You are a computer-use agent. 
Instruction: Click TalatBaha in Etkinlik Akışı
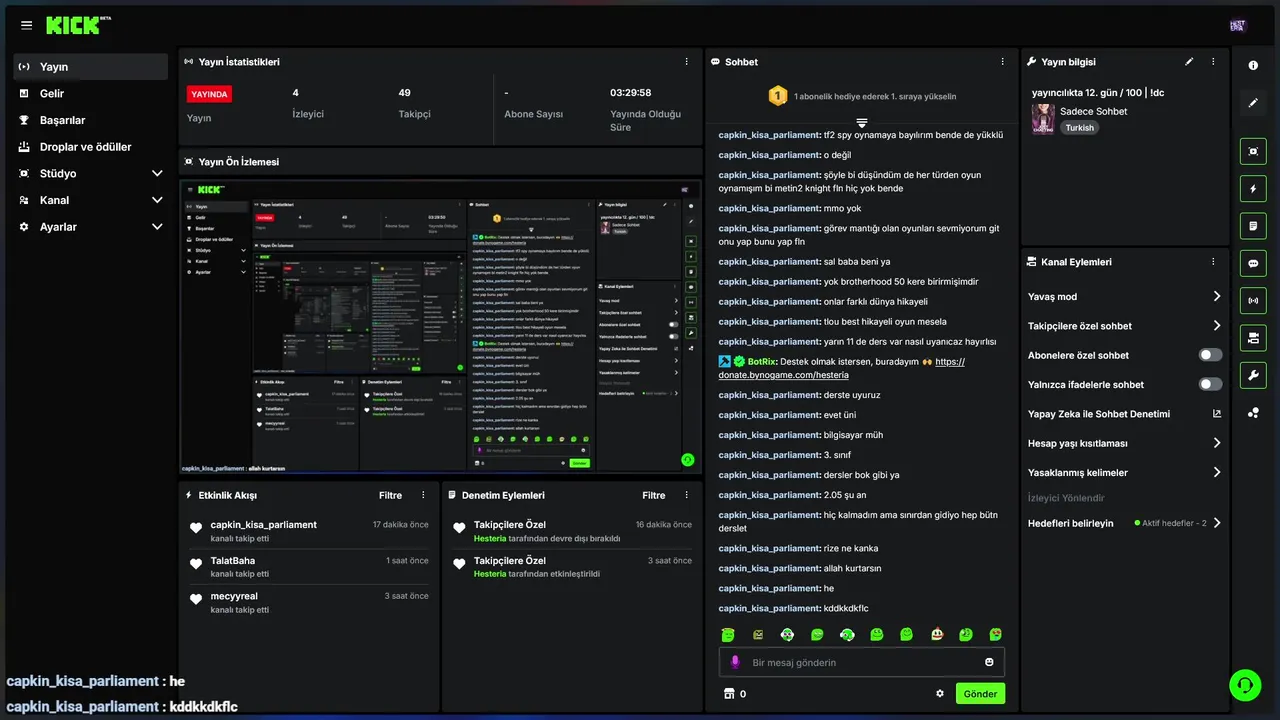pos(232,561)
